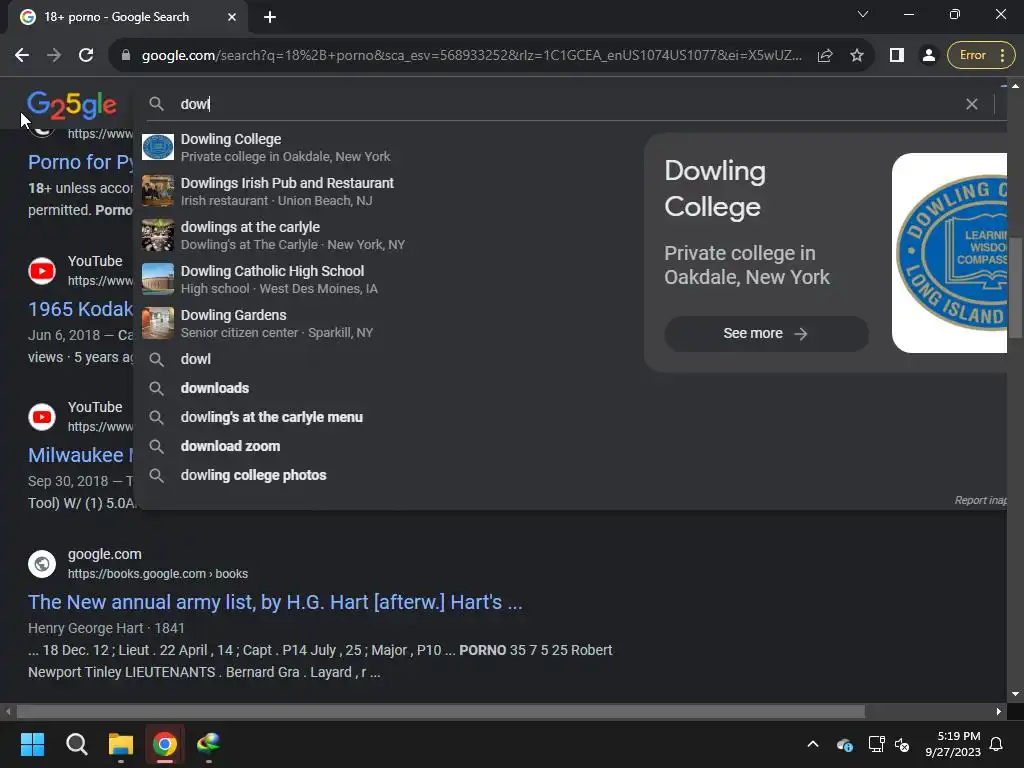1024x768 pixels.
Task: Open the 1965 Kodak YouTube result
Action: [x=80, y=309]
